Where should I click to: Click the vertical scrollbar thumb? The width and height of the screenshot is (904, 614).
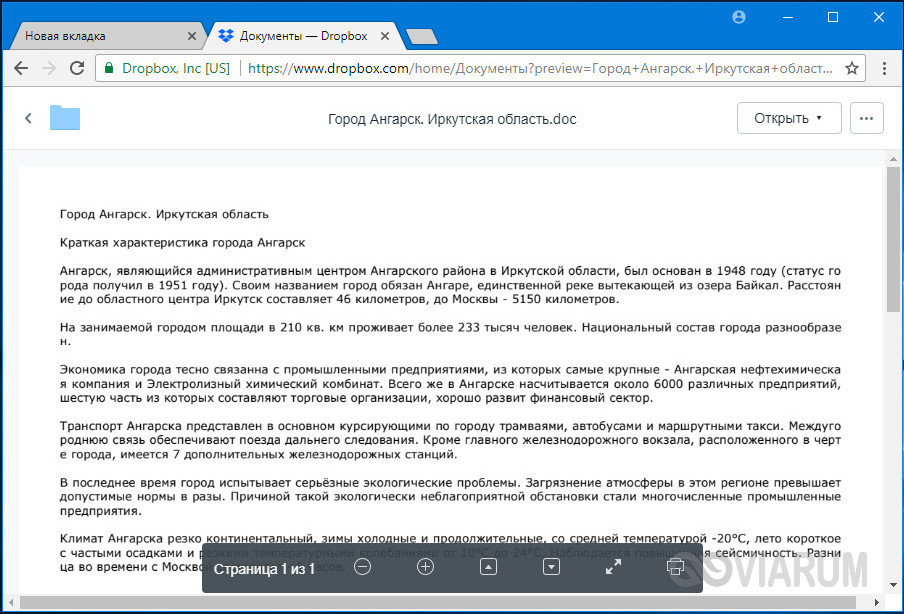click(893, 240)
